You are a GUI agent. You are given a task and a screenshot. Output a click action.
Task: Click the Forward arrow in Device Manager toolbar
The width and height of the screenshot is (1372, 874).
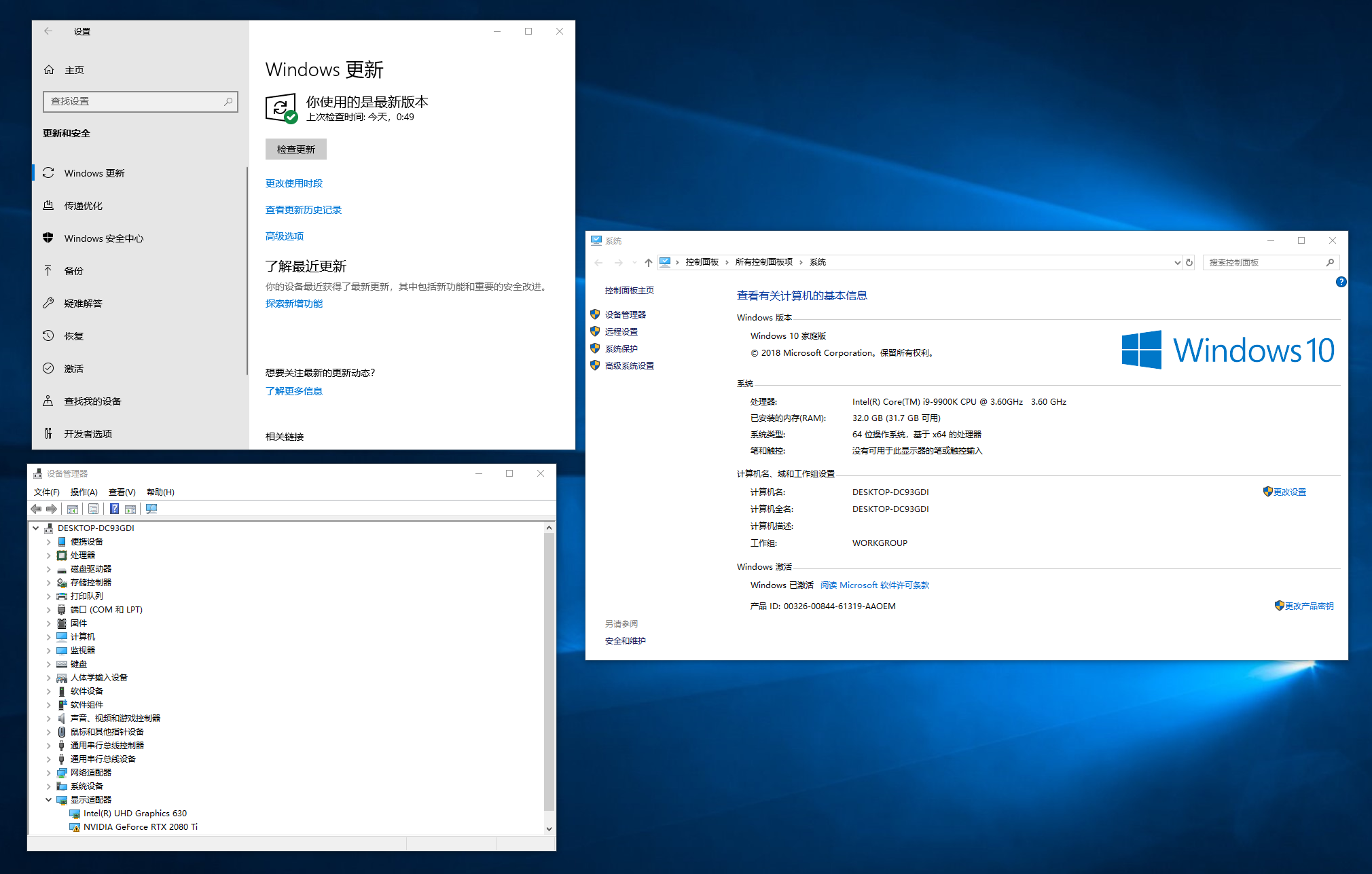[x=52, y=509]
